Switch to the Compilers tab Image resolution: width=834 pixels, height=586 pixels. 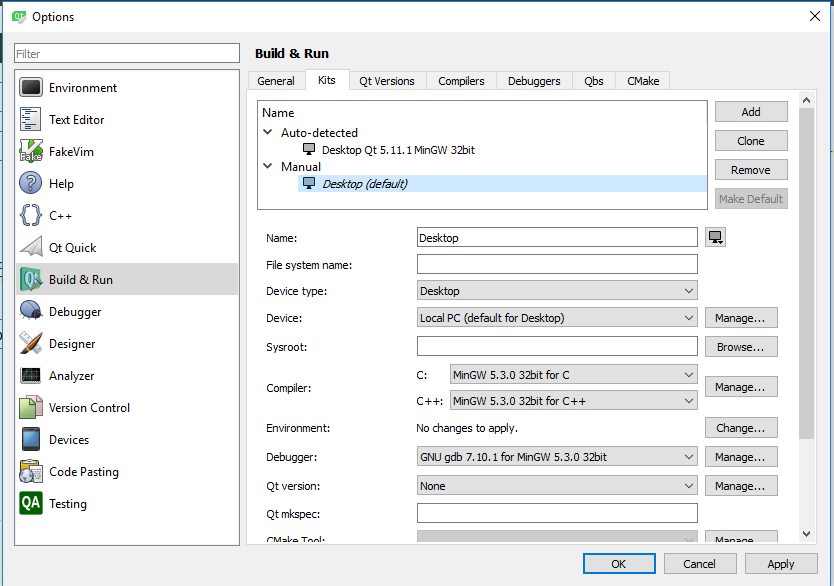pyautogui.click(x=461, y=81)
